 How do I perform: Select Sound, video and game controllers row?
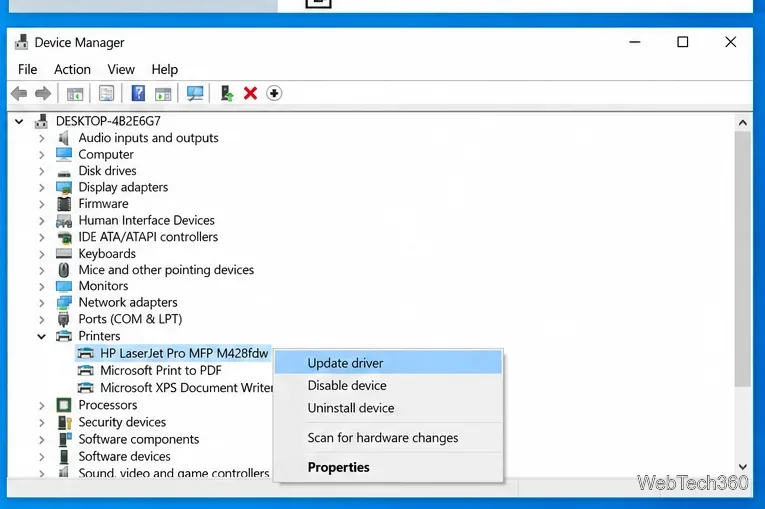(174, 472)
